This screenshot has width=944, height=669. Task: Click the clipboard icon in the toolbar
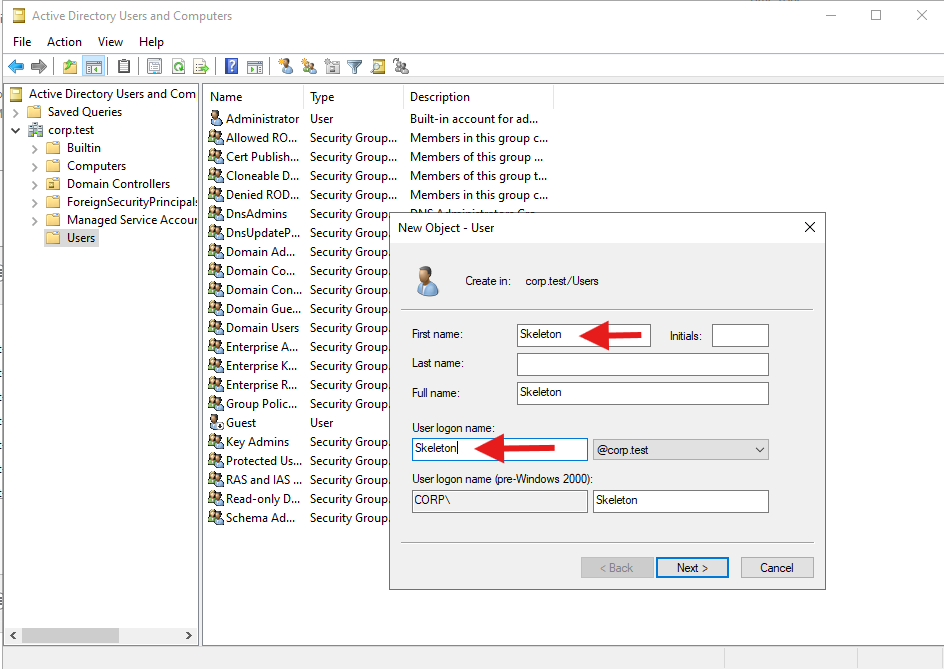tap(124, 66)
